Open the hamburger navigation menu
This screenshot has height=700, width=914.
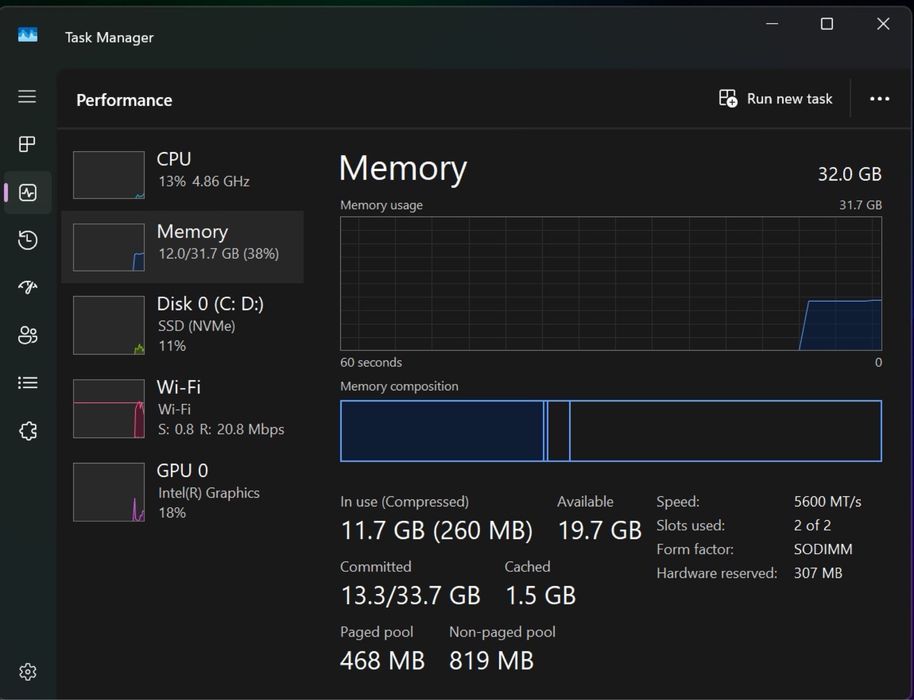[27, 96]
